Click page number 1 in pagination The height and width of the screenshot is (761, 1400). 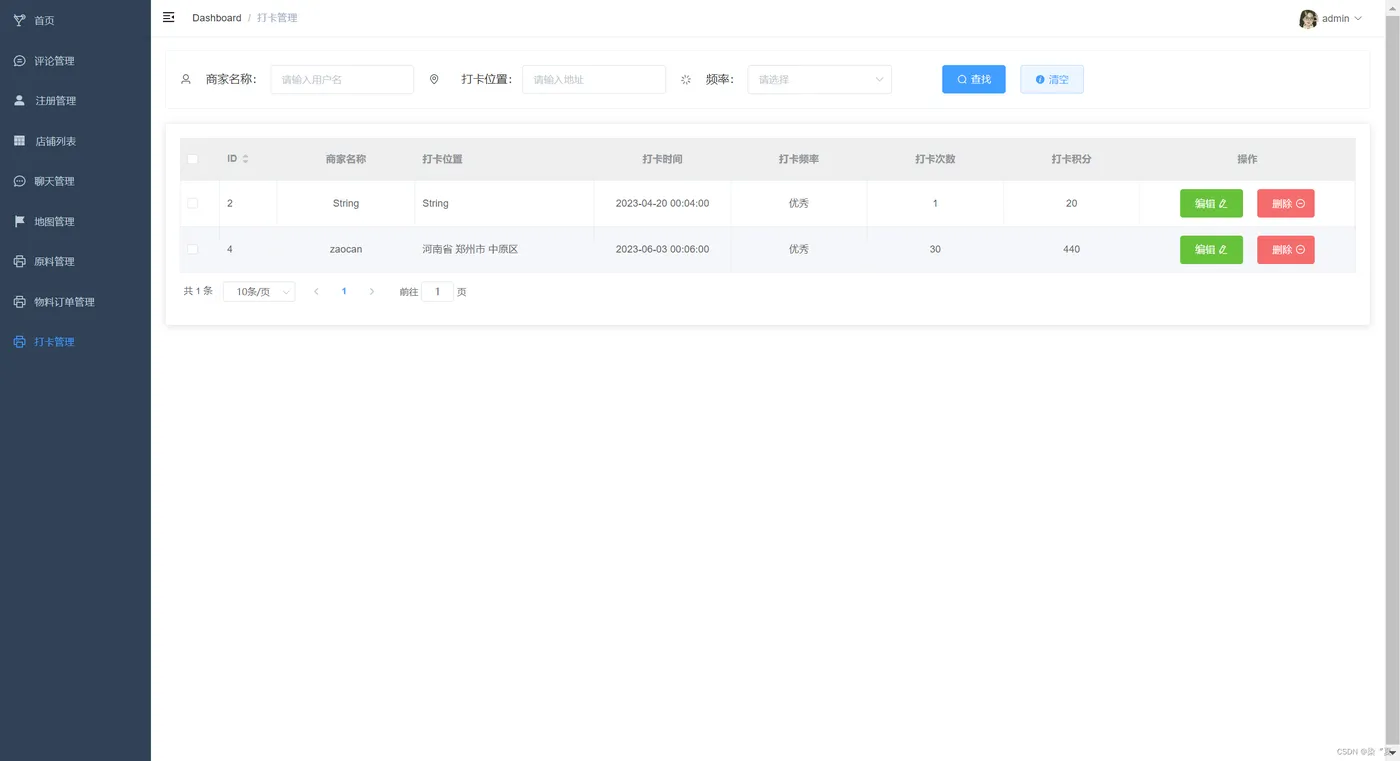(x=344, y=291)
